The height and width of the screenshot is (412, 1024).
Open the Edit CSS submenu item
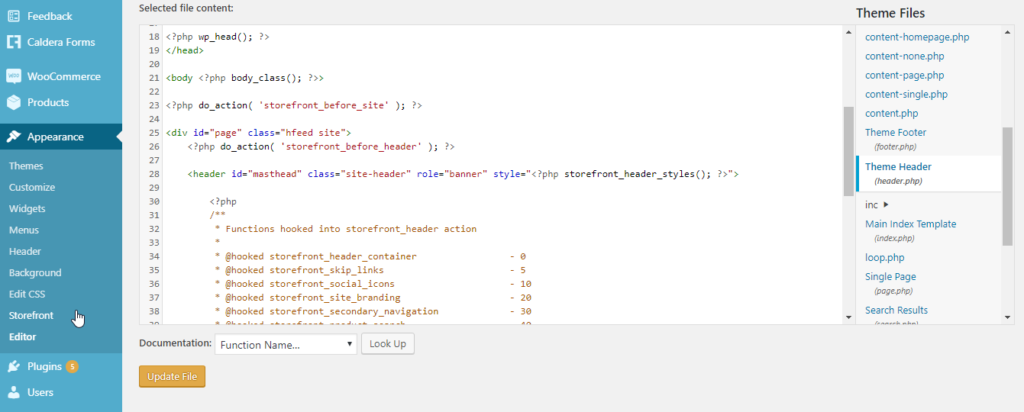click(27, 294)
